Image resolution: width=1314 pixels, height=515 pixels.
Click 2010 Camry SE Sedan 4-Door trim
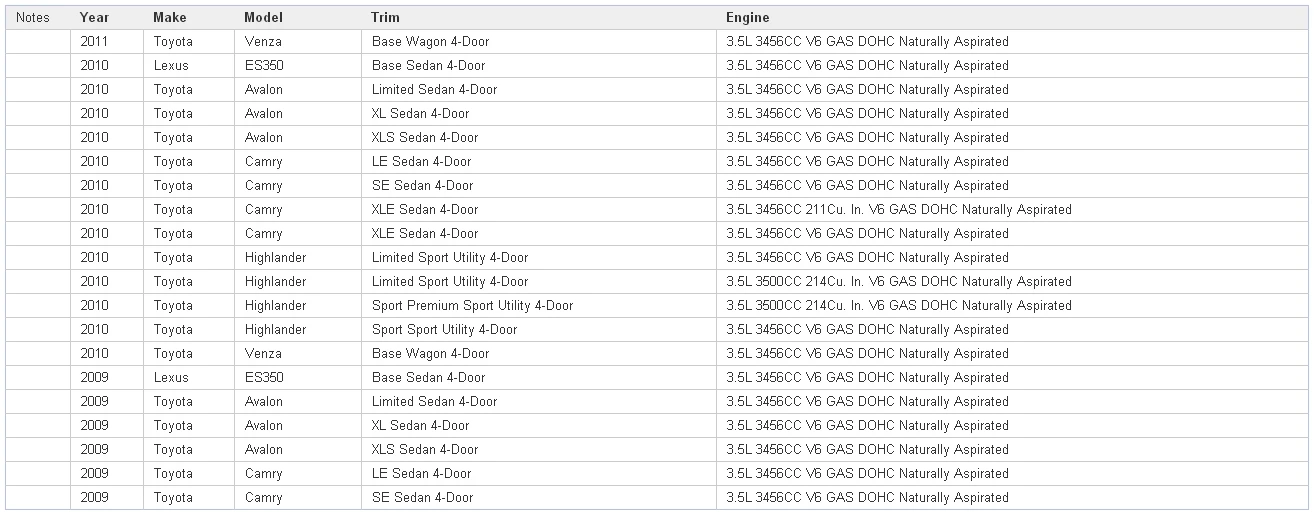(x=422, y=186)
